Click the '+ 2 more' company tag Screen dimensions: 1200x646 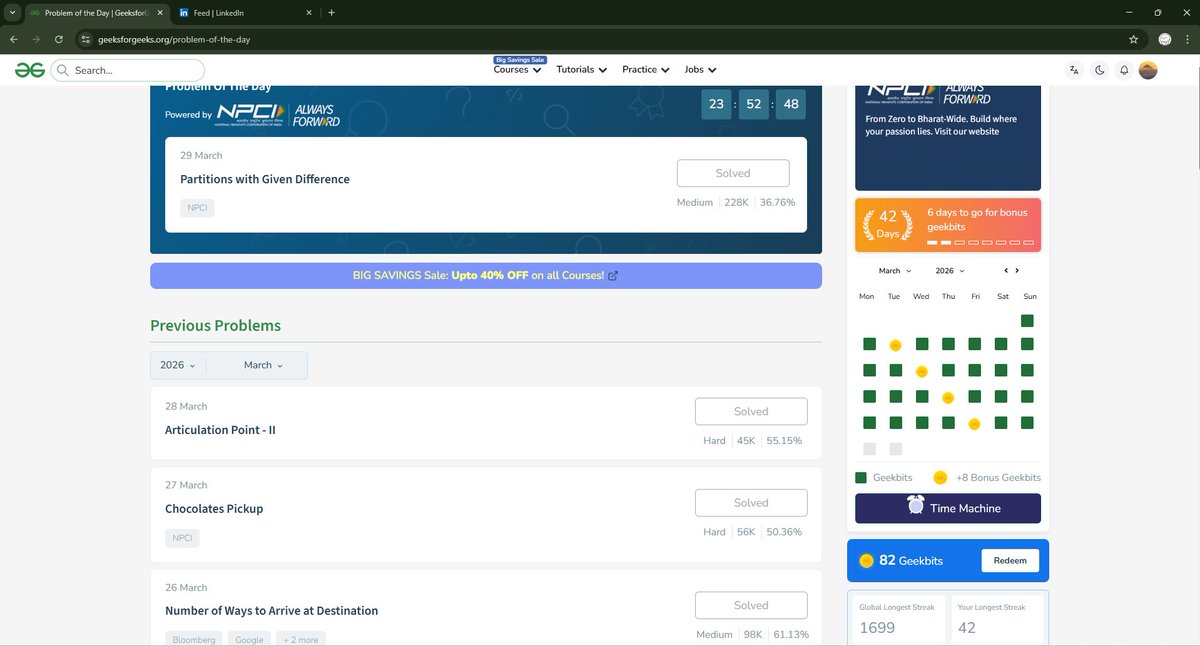pos(301,639)
